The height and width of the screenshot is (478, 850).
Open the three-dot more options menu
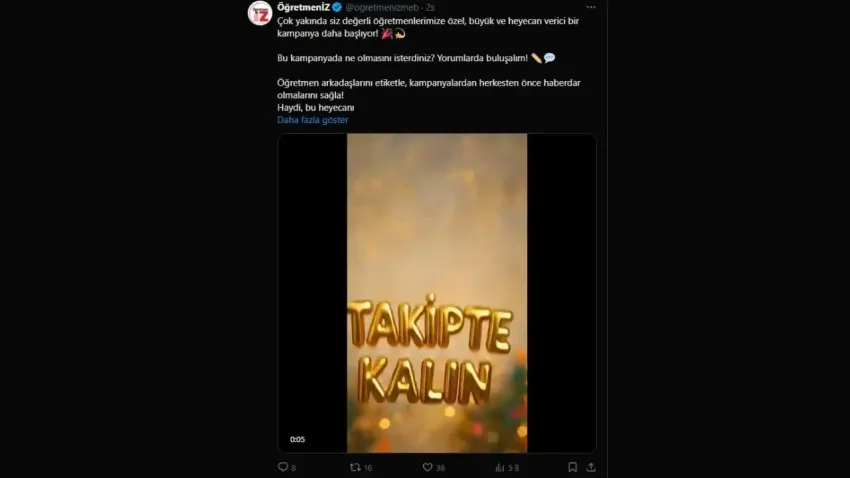pos(591,7)
